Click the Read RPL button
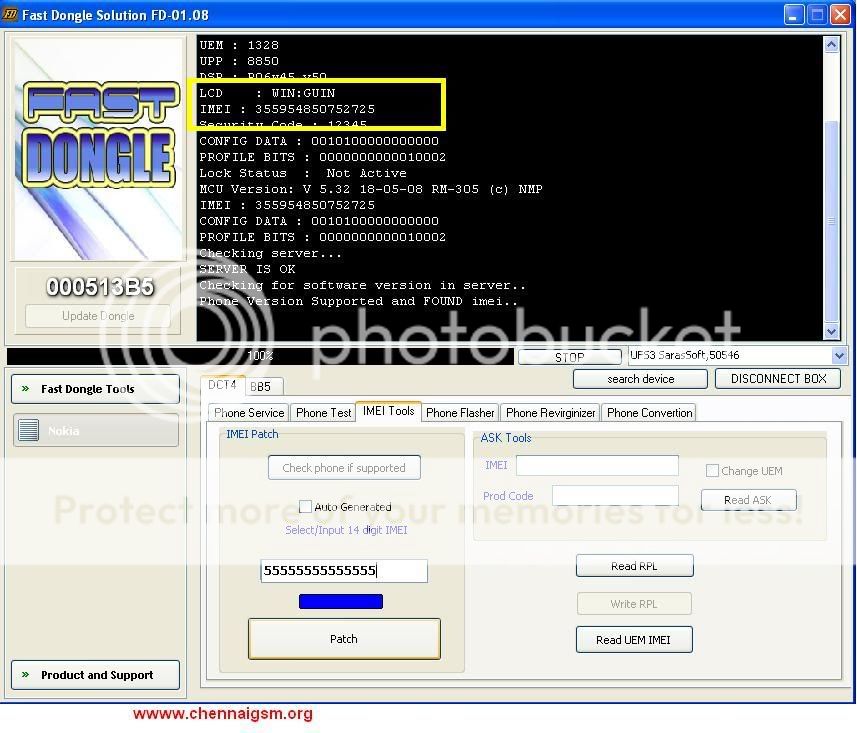The image size is (857, 733). click(634, 566)
